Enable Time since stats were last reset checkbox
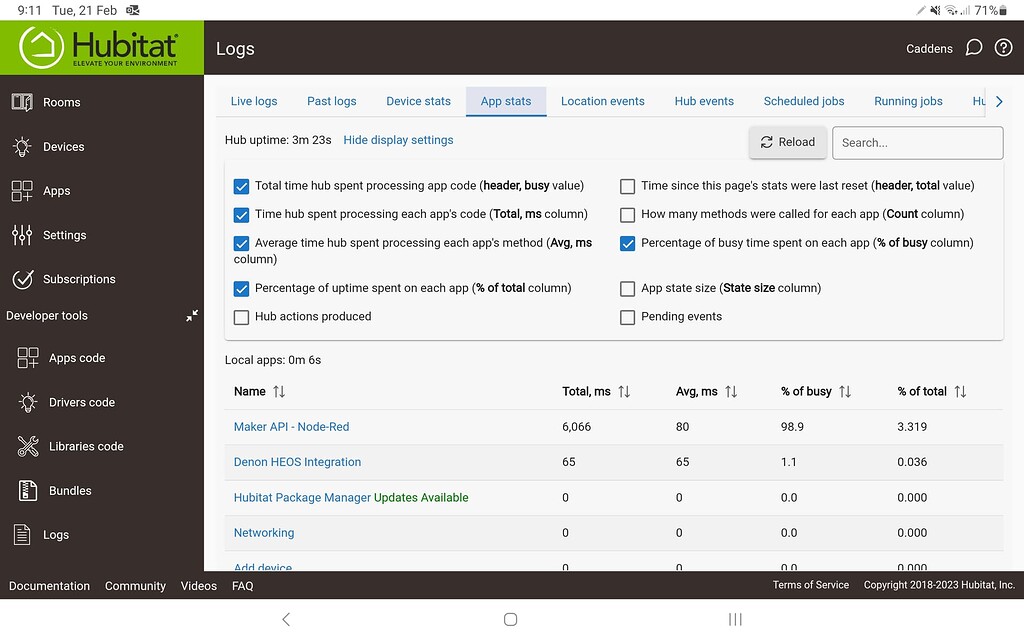 click(x=627, y=186)
